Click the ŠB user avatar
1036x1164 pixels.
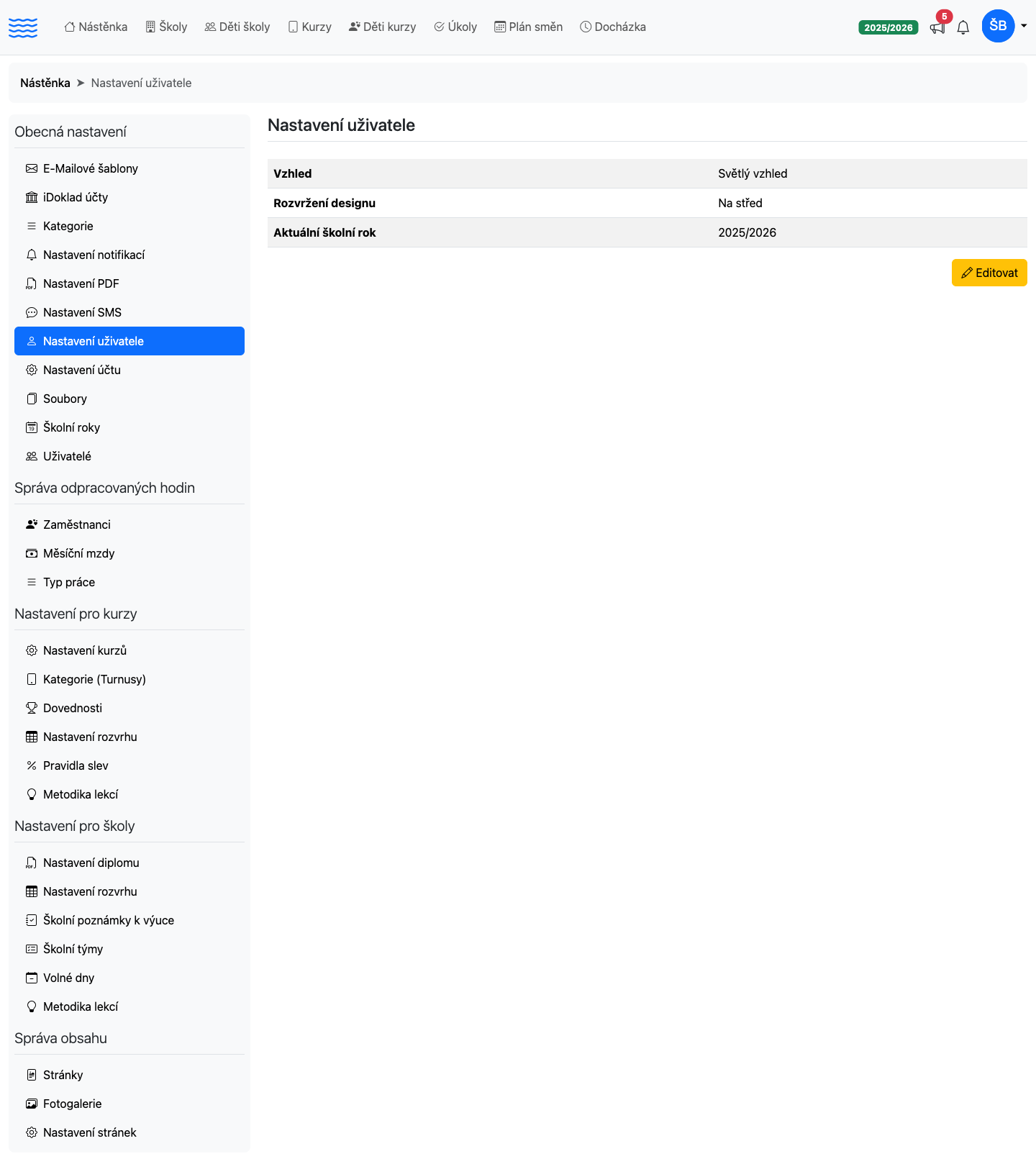click(998, 26)
